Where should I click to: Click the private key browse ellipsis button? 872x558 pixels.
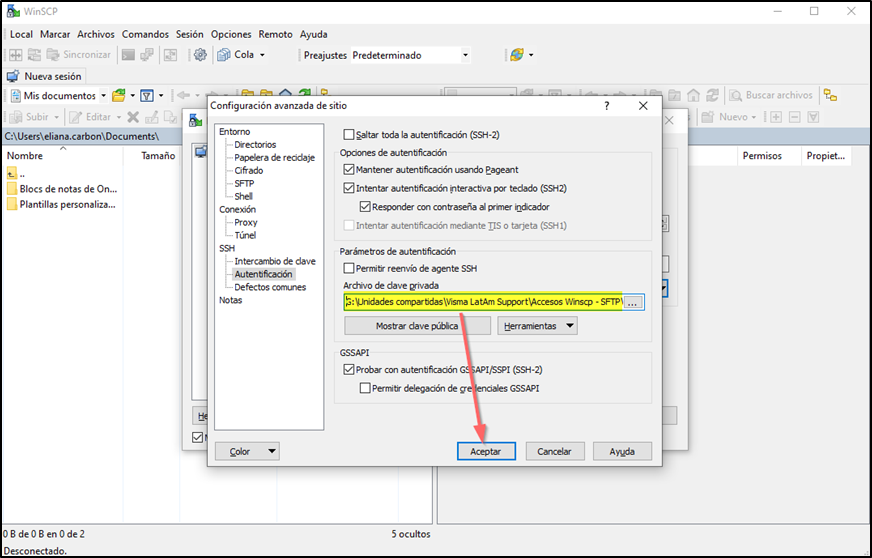pos(633,302)
